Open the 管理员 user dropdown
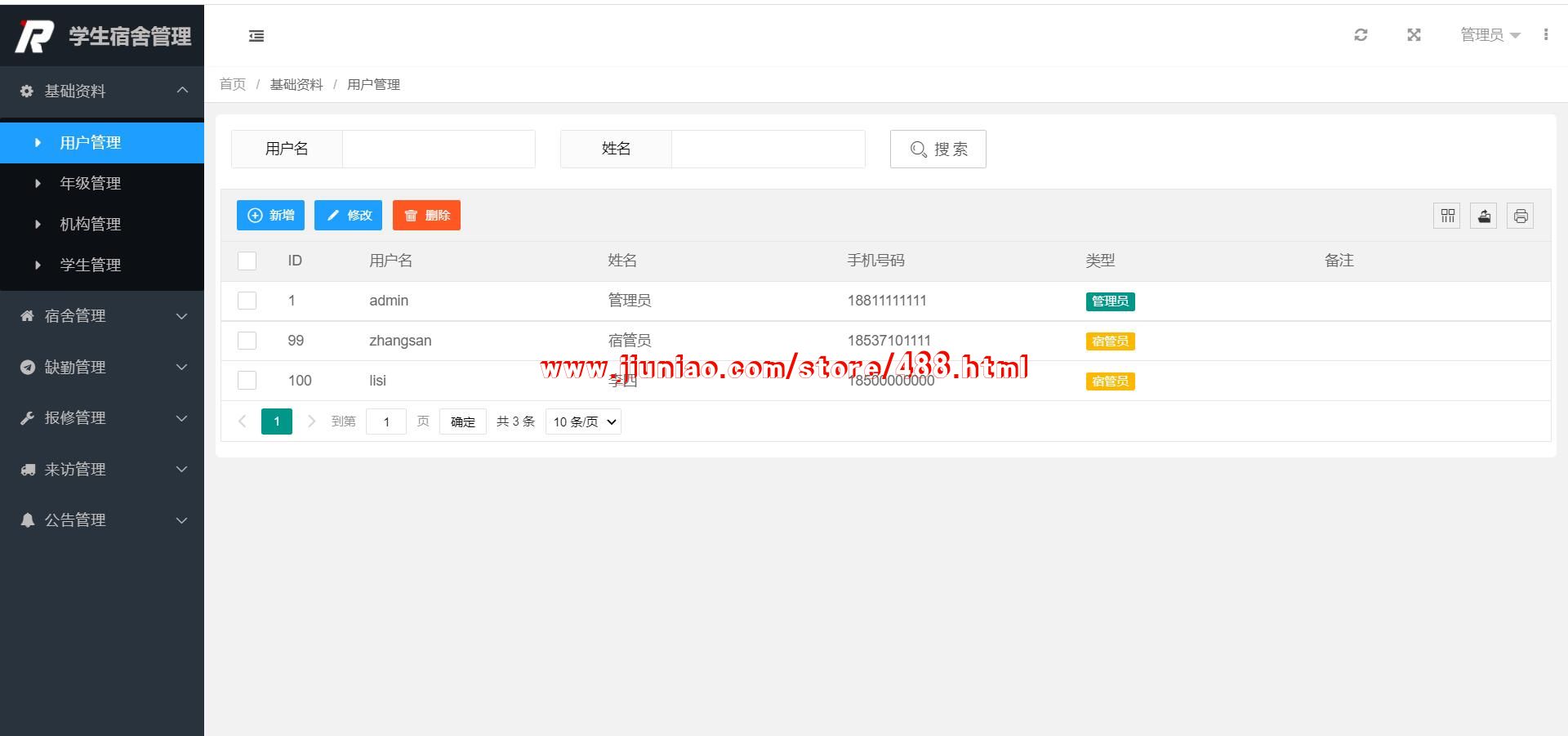 pyautogui.click(x=1490, y=35)
